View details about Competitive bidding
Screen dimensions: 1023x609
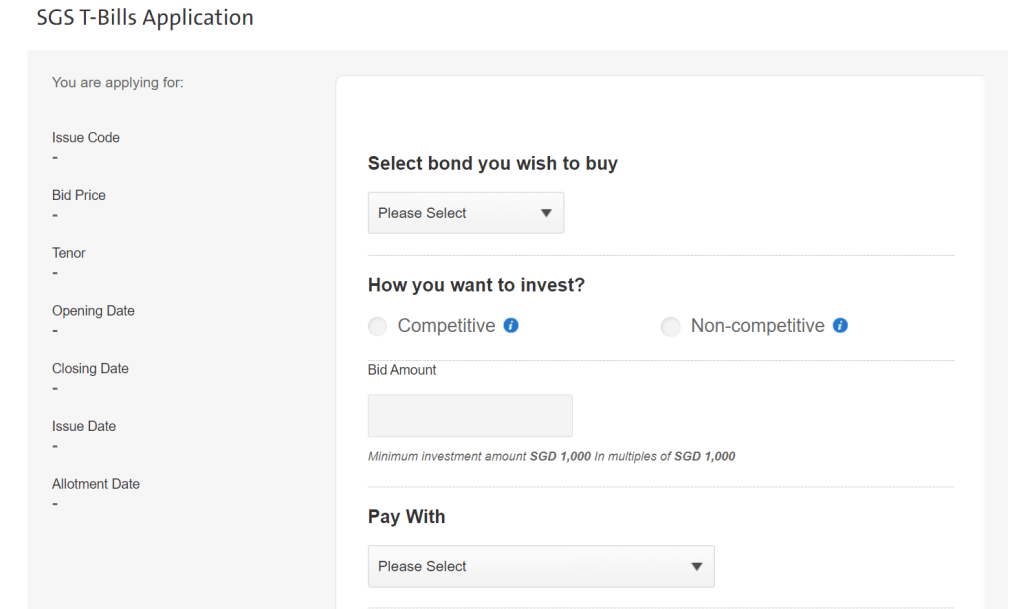click(x=511, y=325)
